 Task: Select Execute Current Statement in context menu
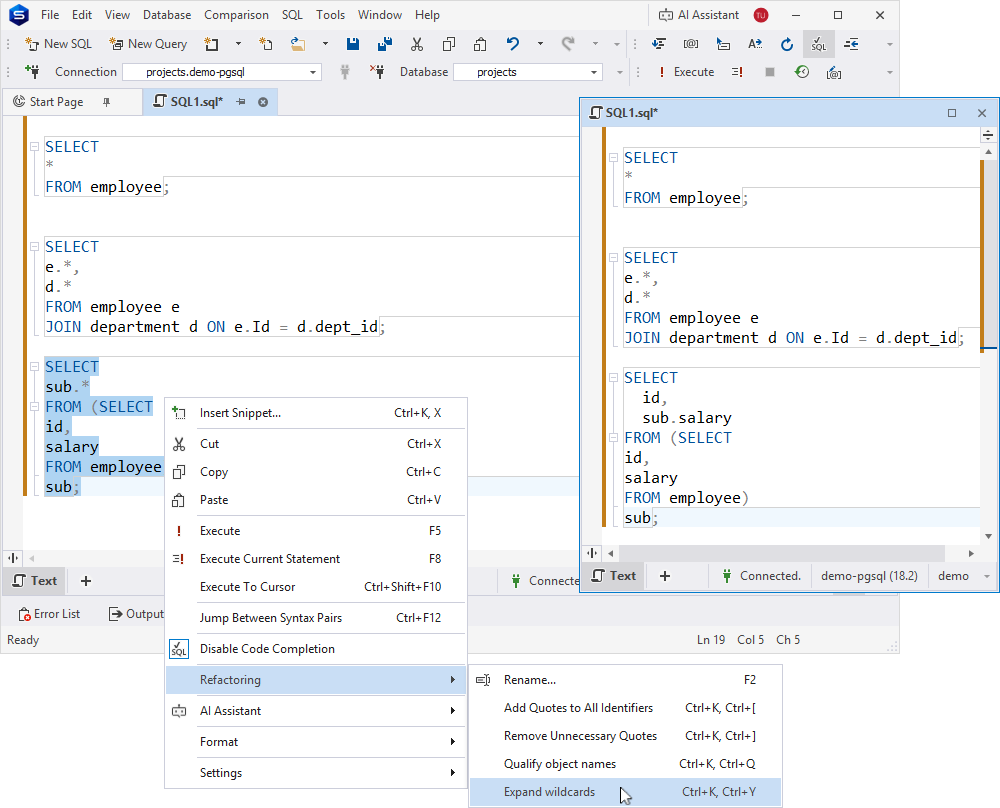(x=316, y=559)
